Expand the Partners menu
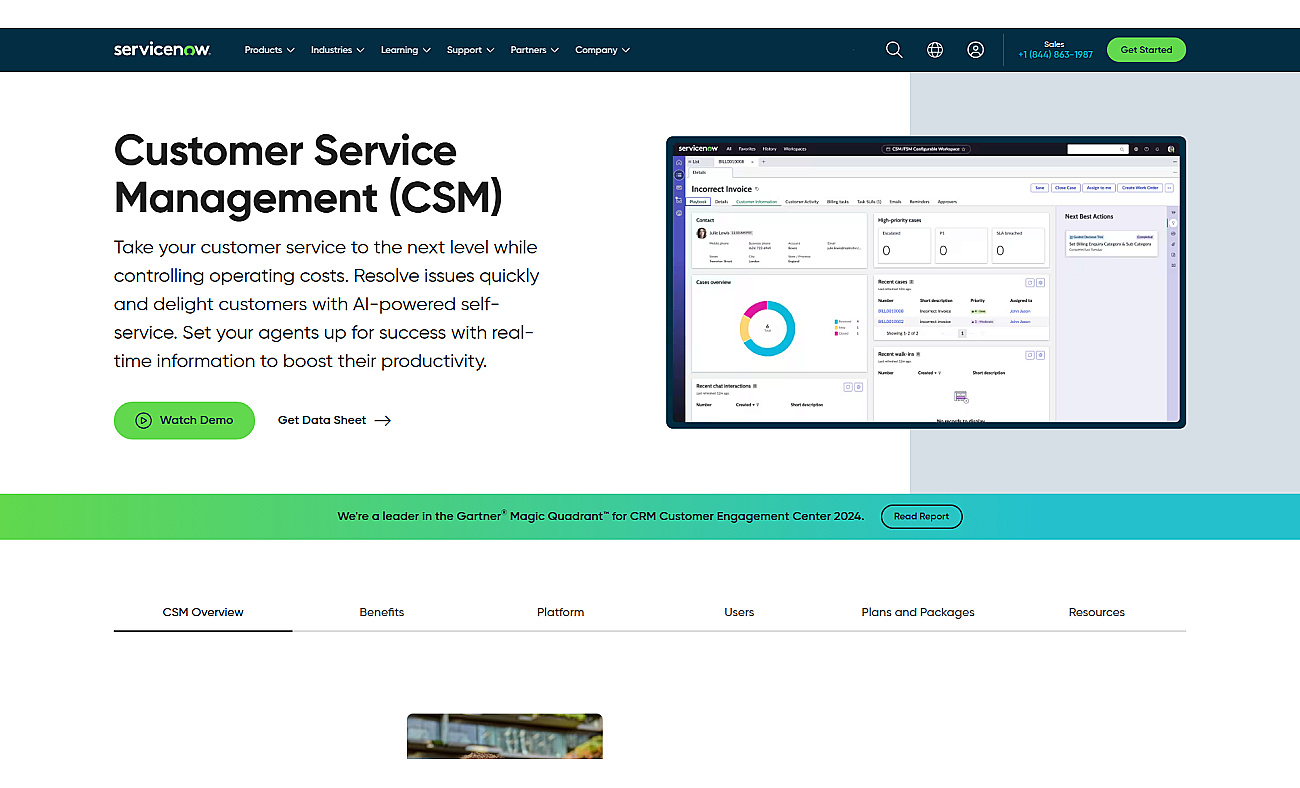1300x788 pixels. pyautogui.click(x=534, y=50)
